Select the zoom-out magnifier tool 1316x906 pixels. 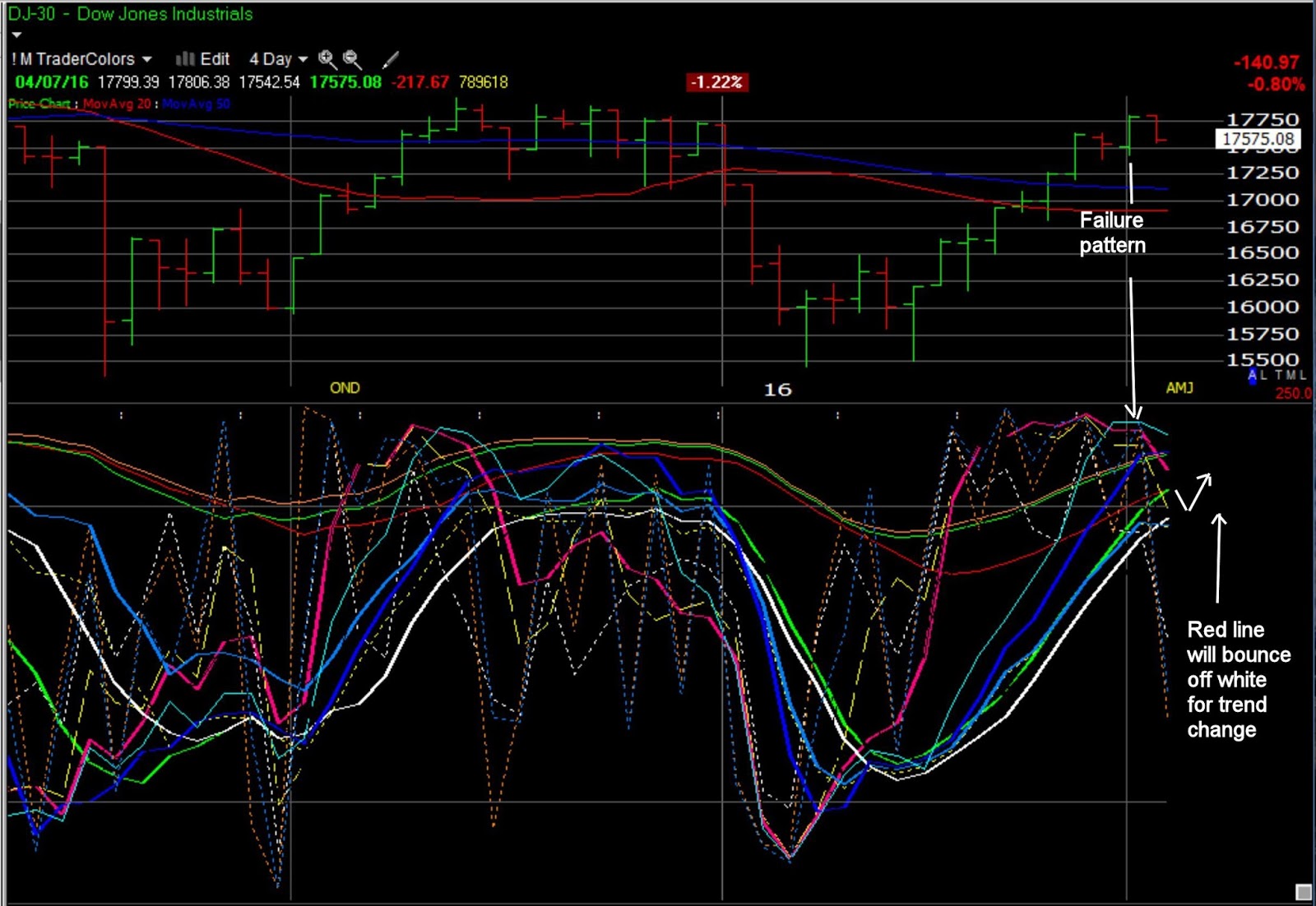click(x=351, y=59)
